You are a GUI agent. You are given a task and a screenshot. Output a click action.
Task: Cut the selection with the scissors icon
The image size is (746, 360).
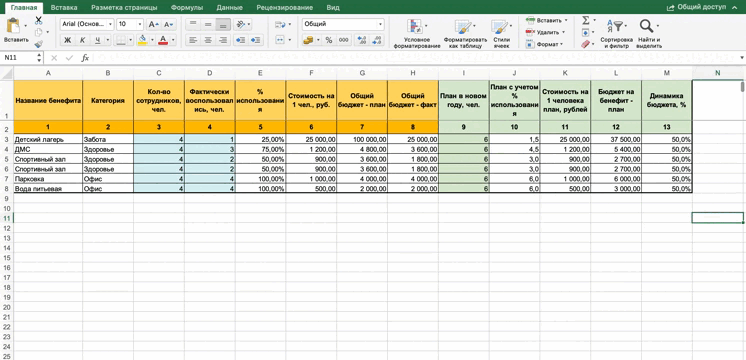click(x=39, y=20)
